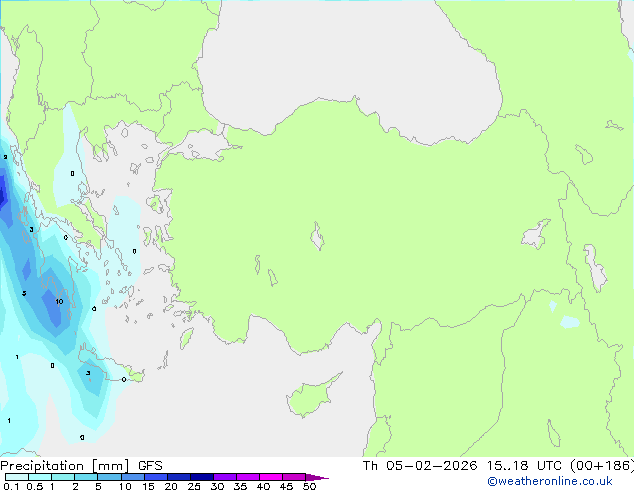This screenshot has width=634, height=490.
Task: Select the 2–5 mm legend swatch
Action: 86,477
